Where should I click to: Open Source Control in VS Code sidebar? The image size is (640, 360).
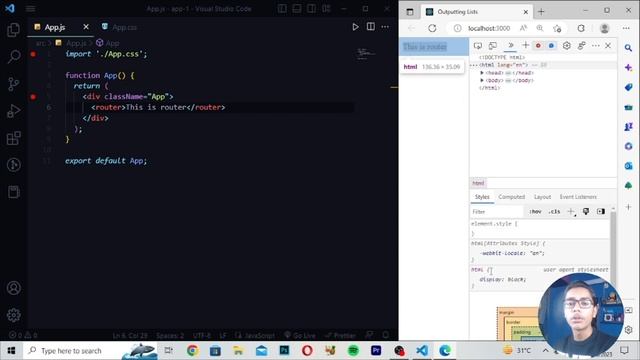13,84
